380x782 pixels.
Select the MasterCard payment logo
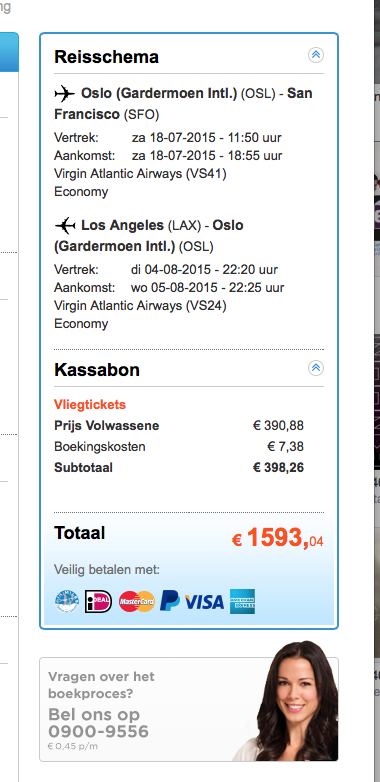pyautogui.click(x=137, y=601)
